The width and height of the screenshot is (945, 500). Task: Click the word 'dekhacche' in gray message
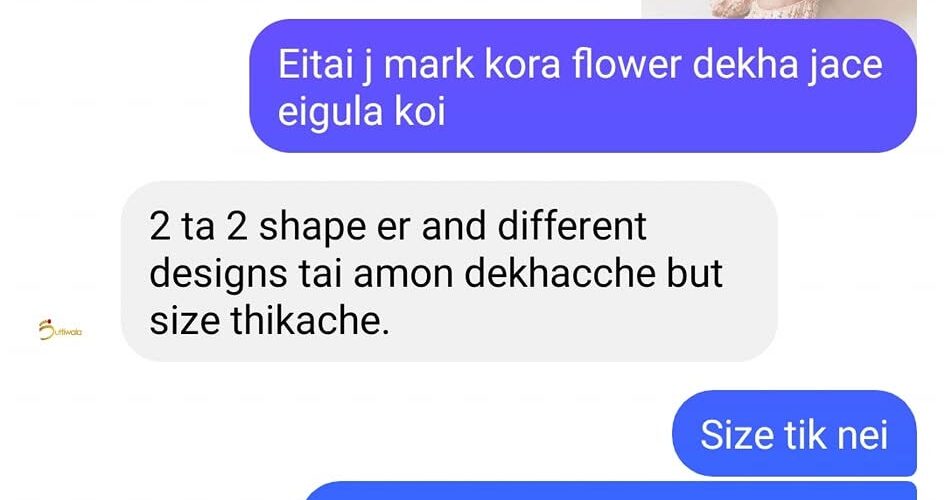(560, 273)
